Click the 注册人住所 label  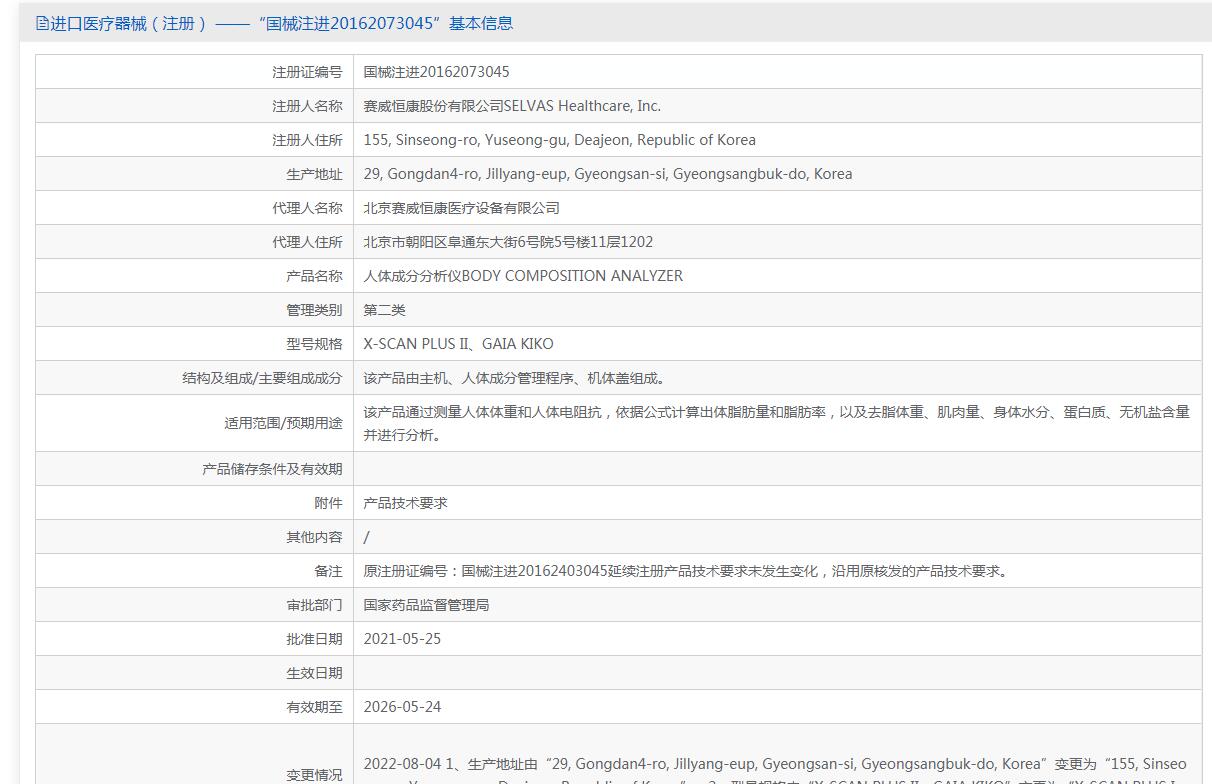point(307,140)
